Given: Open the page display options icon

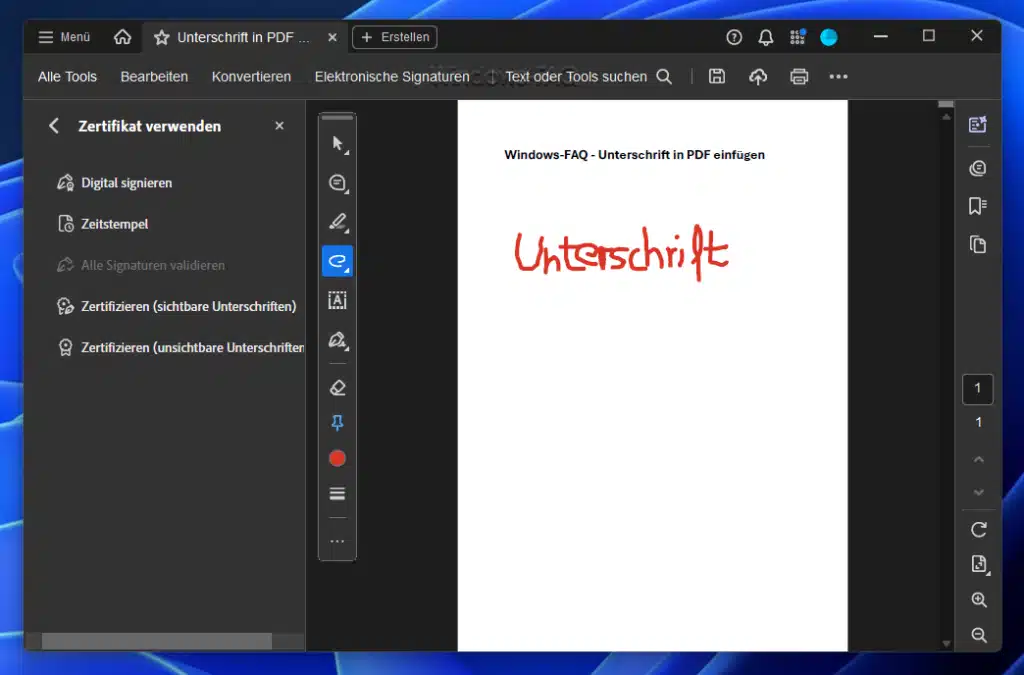Looking at the screenshot, I should coord(978,564).
